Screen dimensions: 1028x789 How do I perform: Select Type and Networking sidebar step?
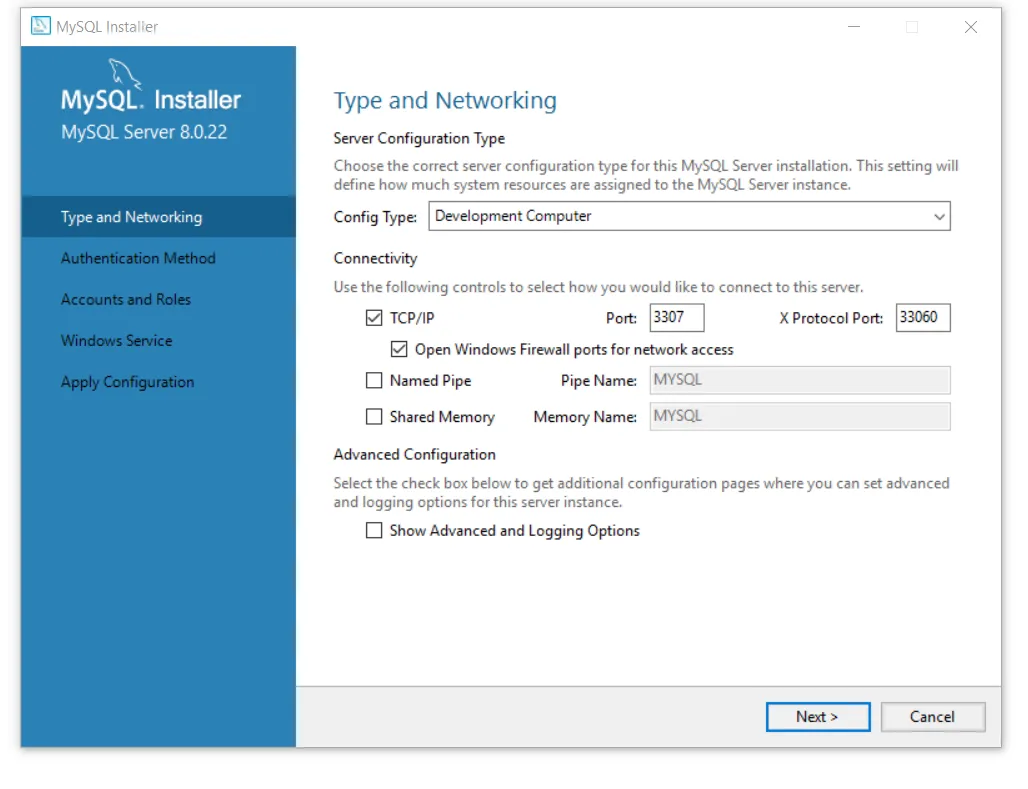click(158, 217)
